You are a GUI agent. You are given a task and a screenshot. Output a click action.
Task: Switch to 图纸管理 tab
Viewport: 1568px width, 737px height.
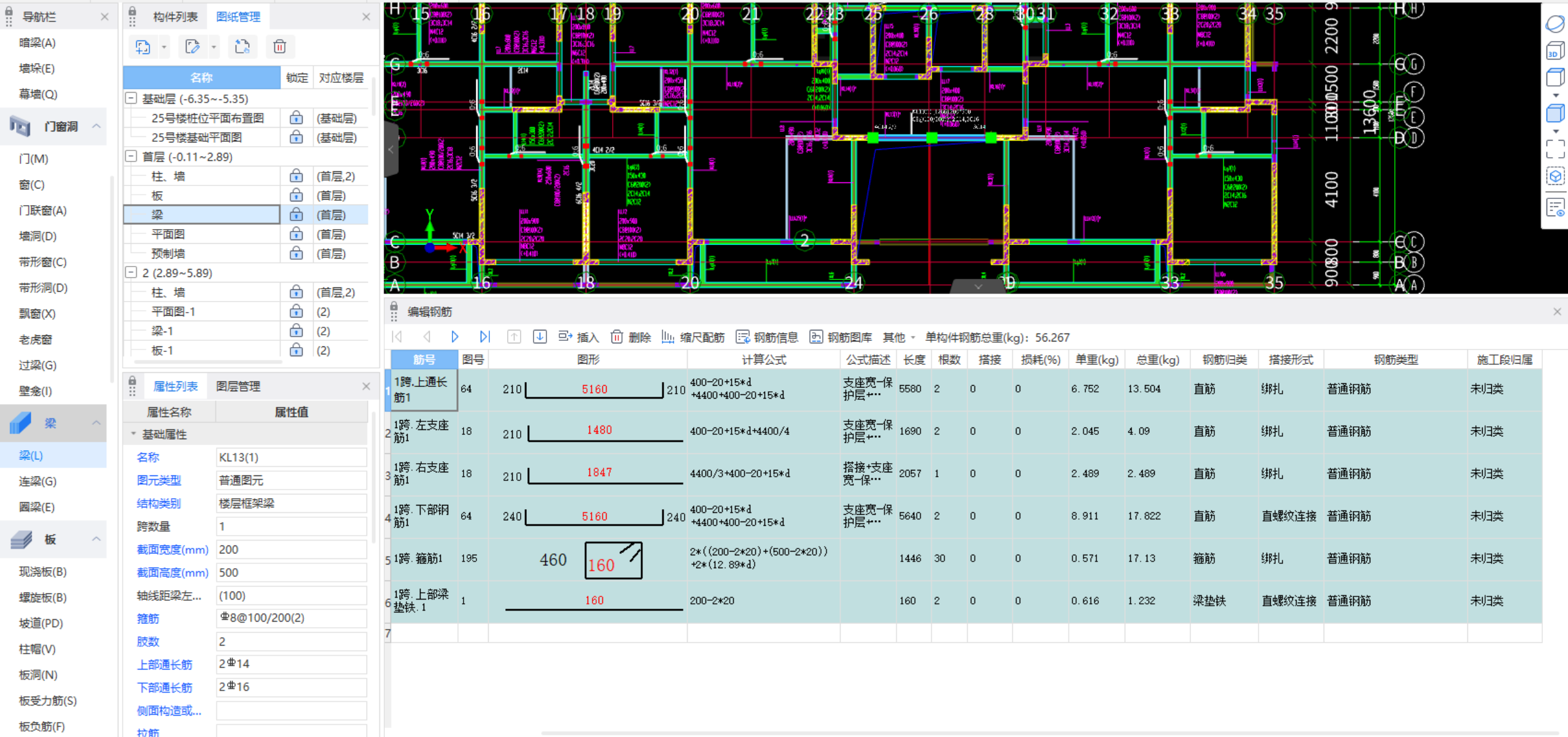[238, 17]
